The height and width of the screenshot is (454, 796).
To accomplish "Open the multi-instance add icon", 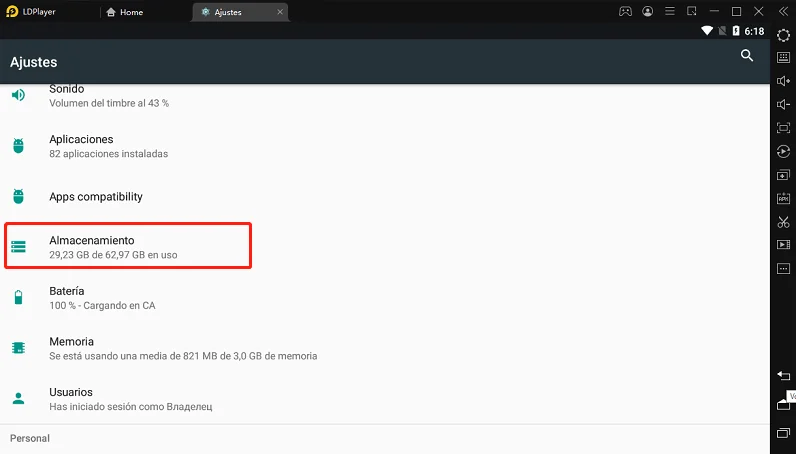I will pyautogui.click(x=783, y=175).
